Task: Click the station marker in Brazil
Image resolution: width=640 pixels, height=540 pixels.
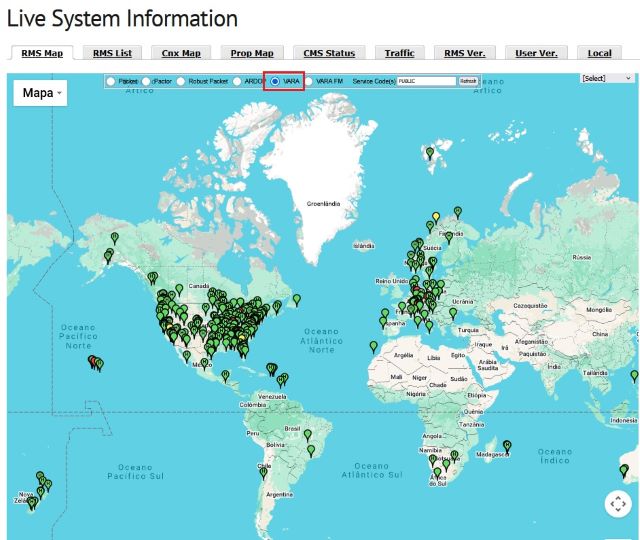Action: point(308,435)
